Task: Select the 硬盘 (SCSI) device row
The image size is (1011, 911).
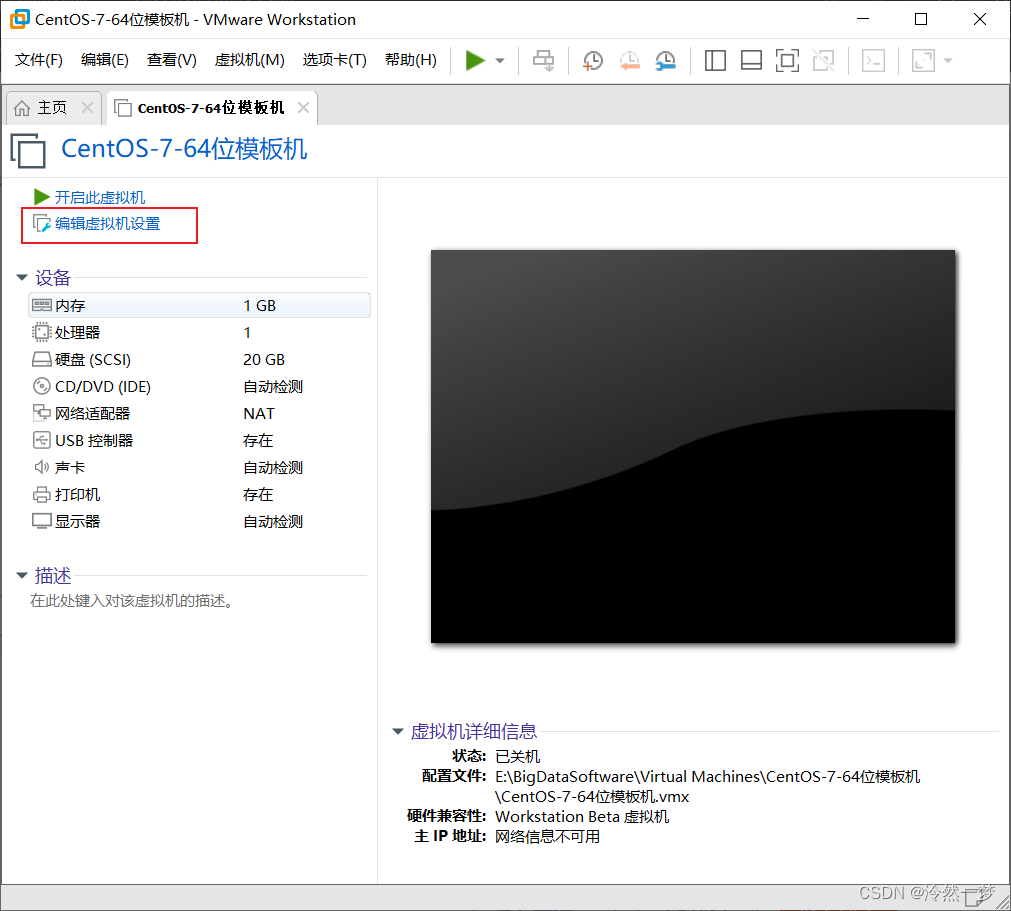Action: [199, 360]
